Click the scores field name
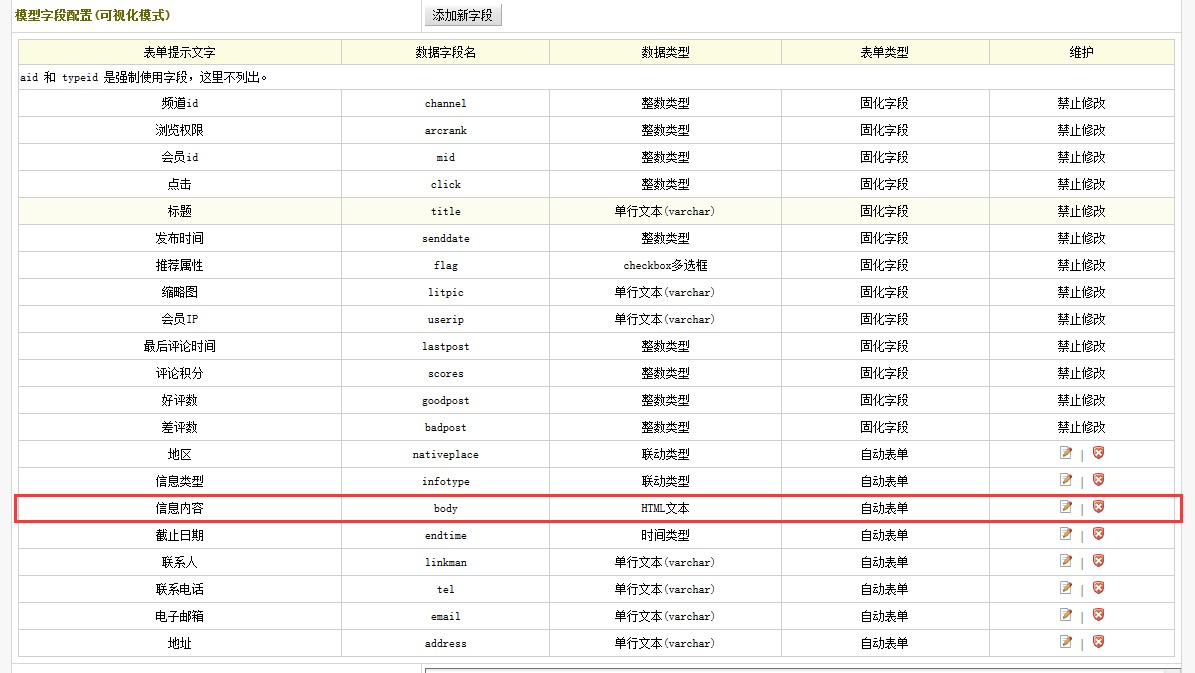 (446, 373)
